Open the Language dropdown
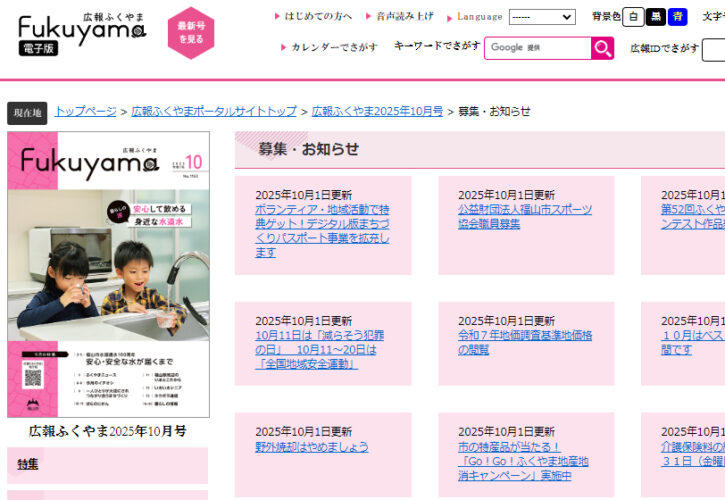Viewport: 725px width, 500px height. tap(542, 17)
